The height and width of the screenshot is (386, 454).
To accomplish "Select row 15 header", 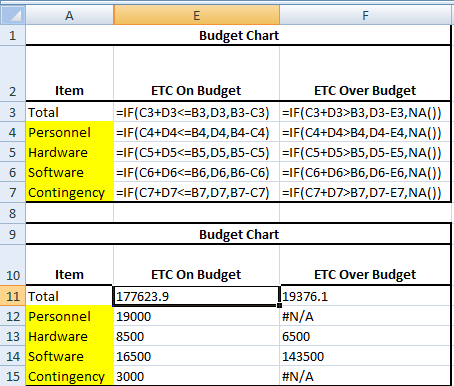I will click(x=13, y=376).
